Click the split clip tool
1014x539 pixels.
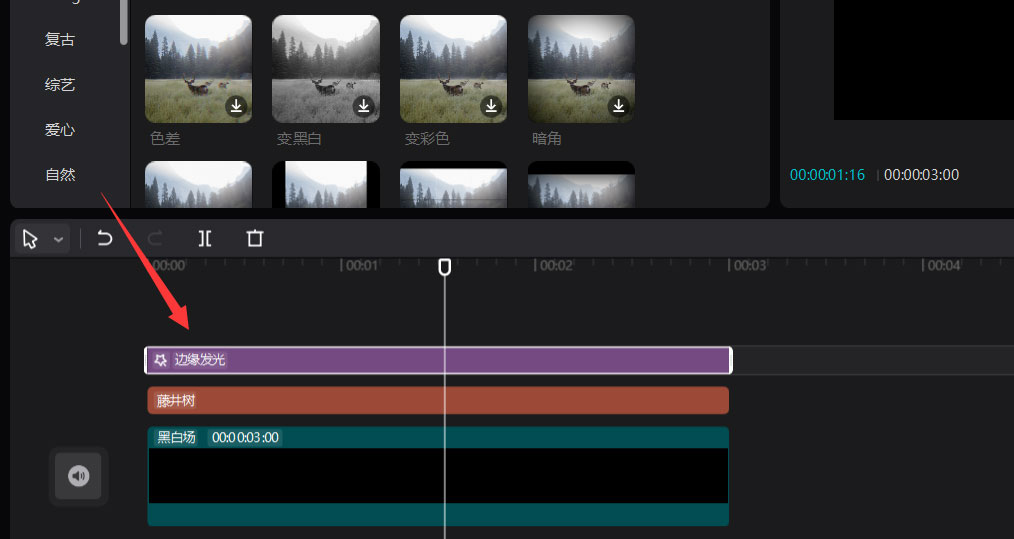205,238
